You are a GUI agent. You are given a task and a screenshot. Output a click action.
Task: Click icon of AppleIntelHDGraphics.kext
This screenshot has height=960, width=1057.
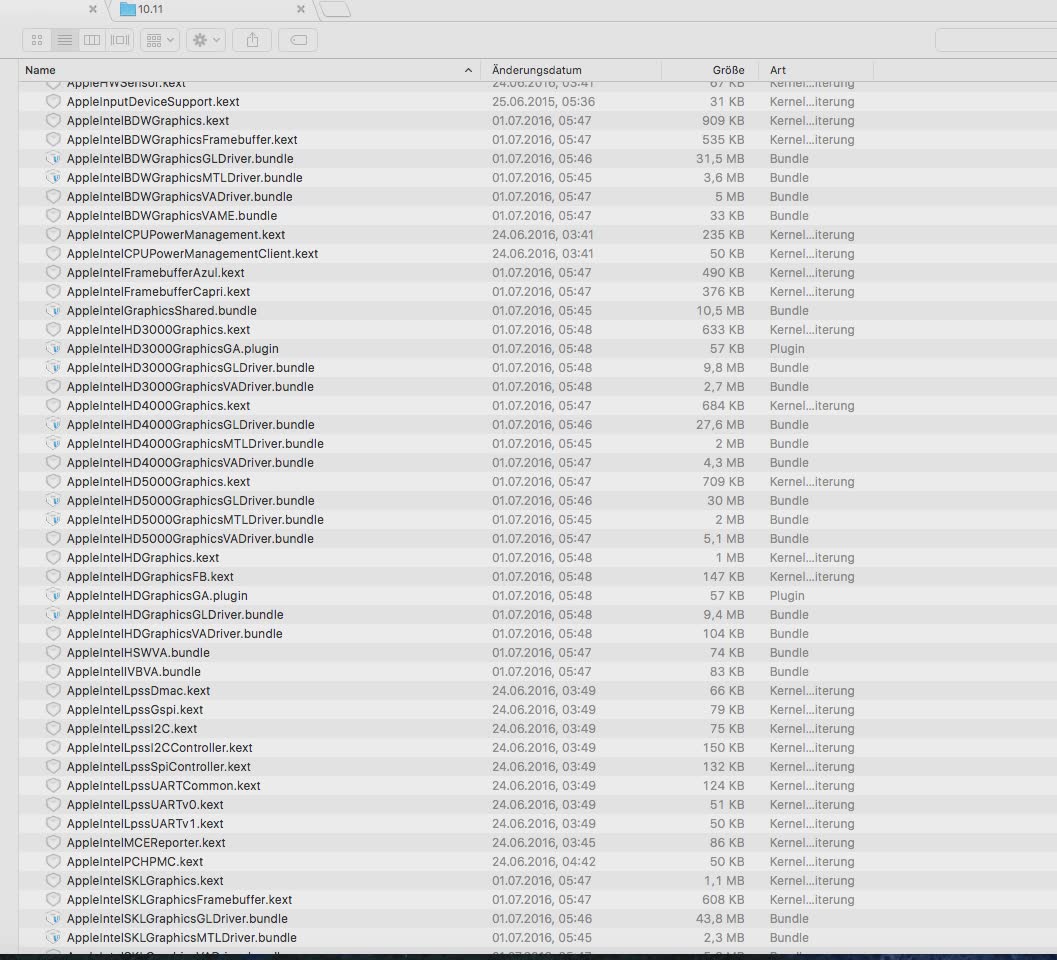53,558
